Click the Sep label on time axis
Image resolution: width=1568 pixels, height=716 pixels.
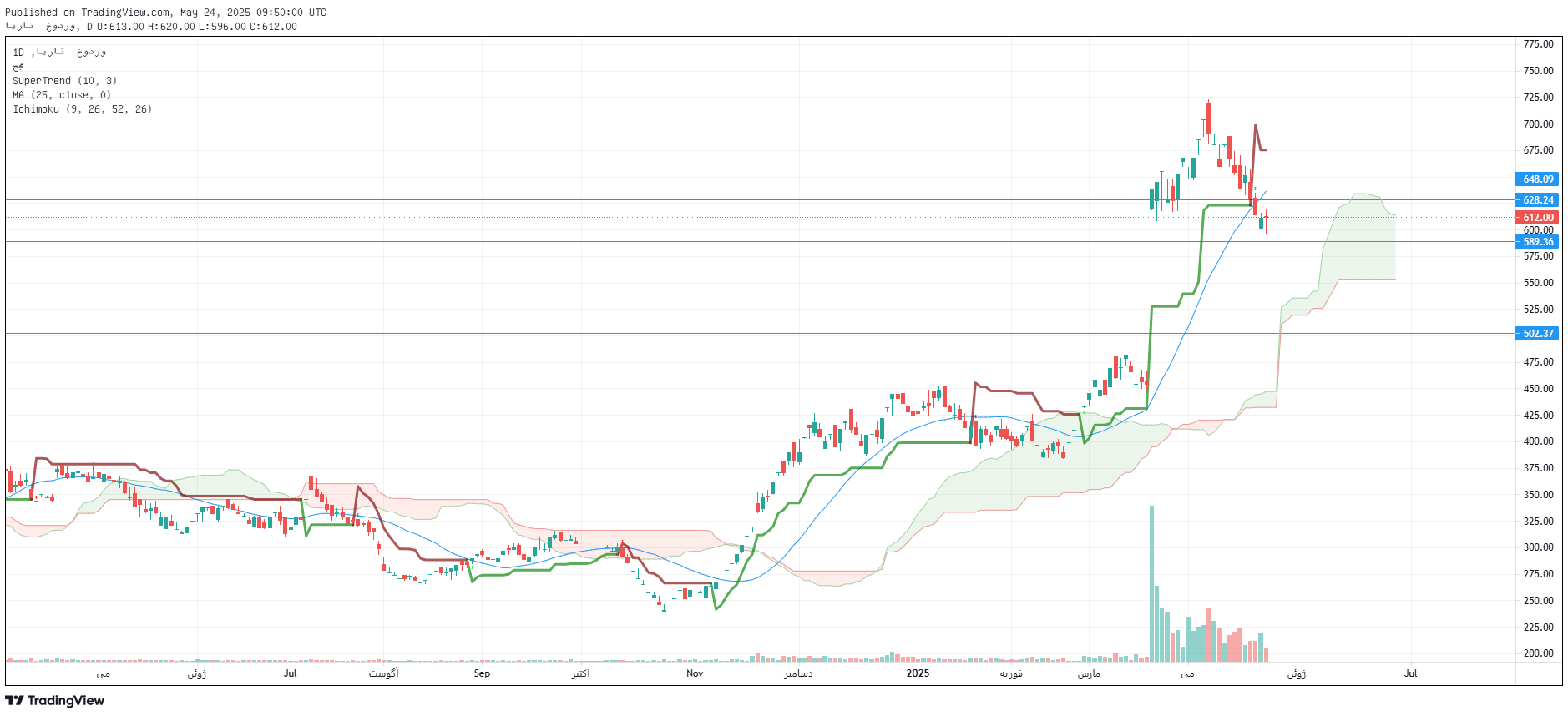pos(482,673)
